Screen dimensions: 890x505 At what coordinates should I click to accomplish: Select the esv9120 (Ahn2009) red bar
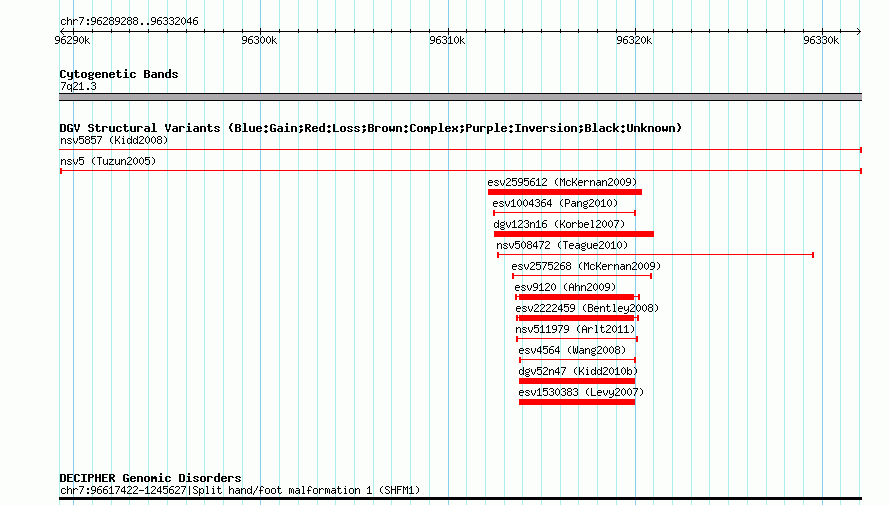pos(577,297)
